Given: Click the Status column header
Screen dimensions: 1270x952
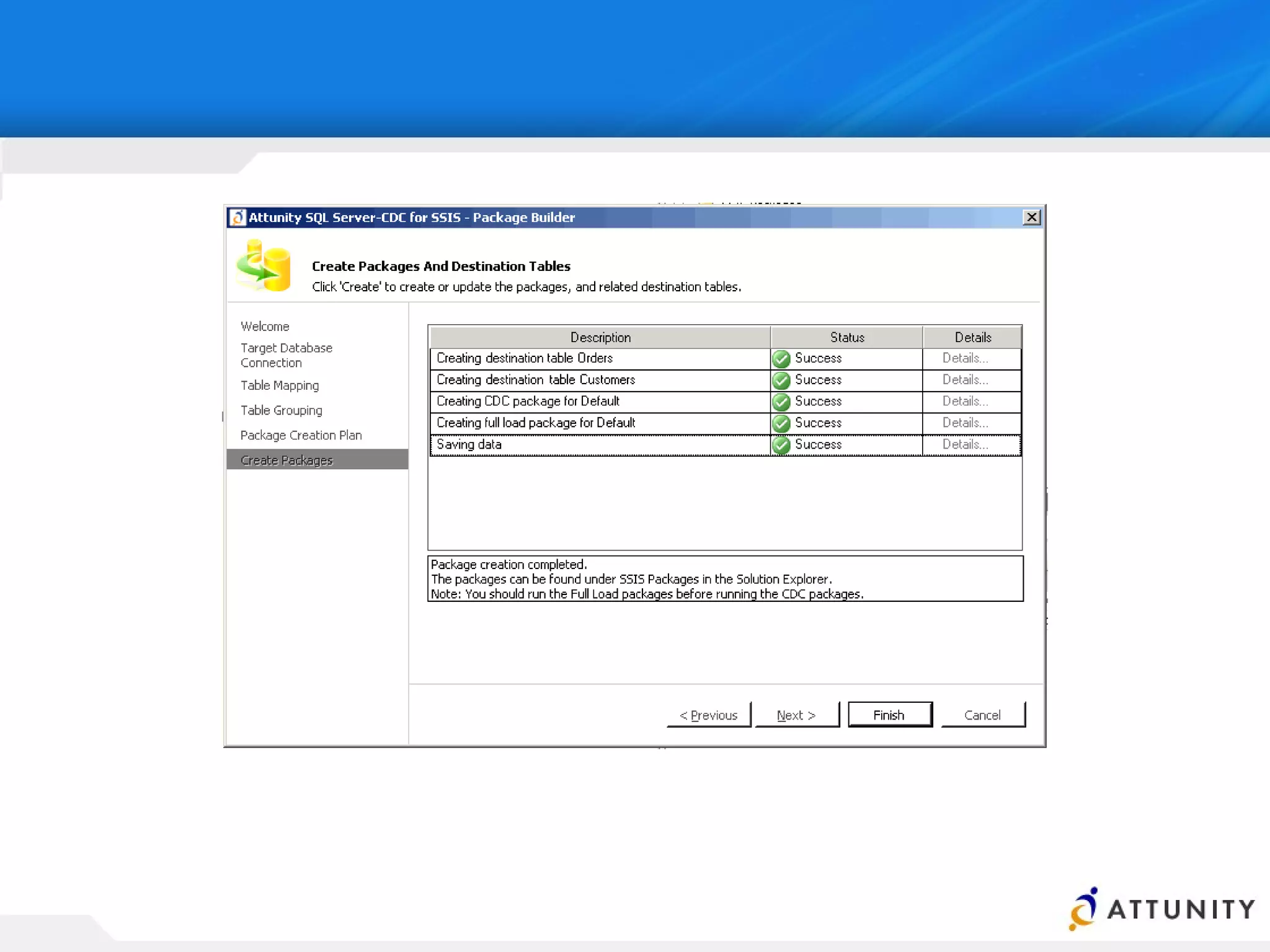Looking at the screenshot, I should point(847,337).
